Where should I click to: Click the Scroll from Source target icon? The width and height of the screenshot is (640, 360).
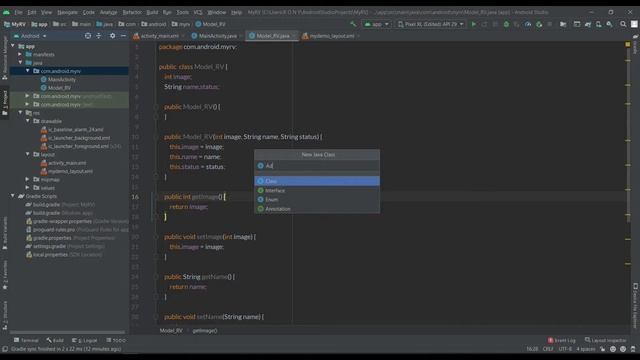88,36
